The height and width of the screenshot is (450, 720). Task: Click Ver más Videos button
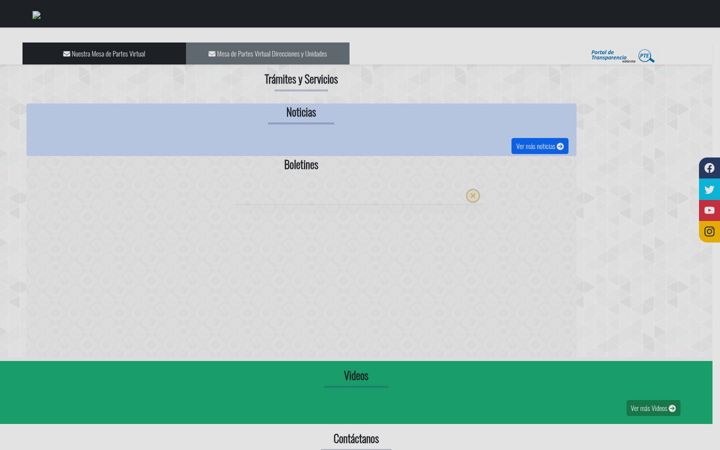(x=653, y=408)
